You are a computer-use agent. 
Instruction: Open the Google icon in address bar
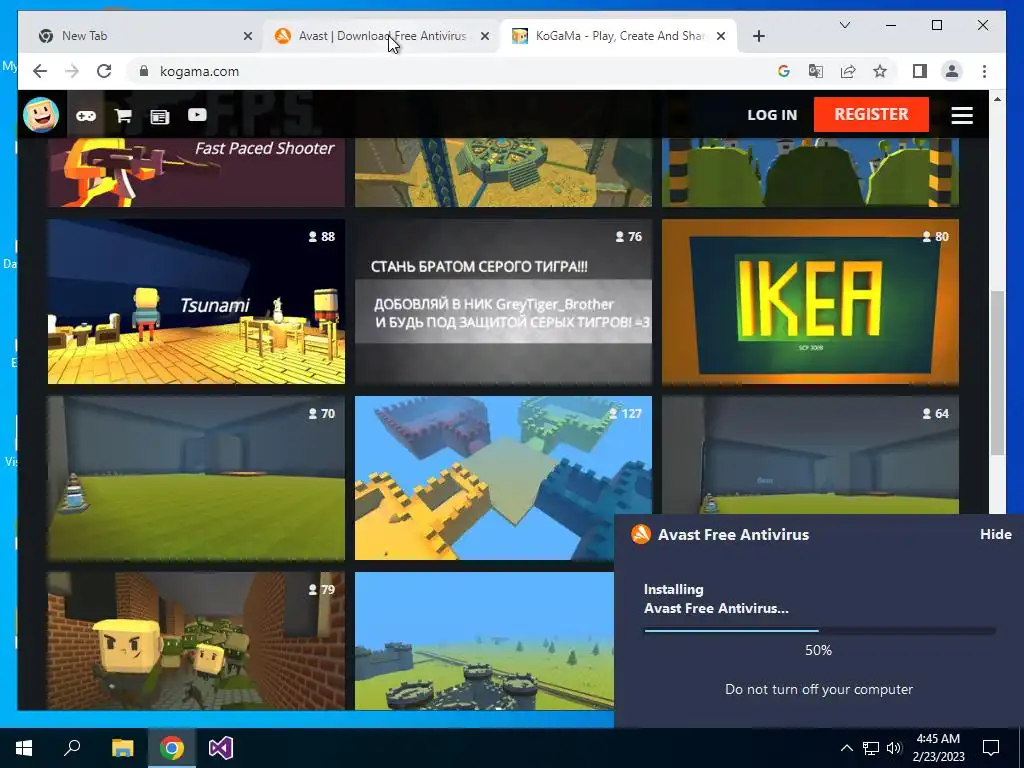click(x=784, y=71)
